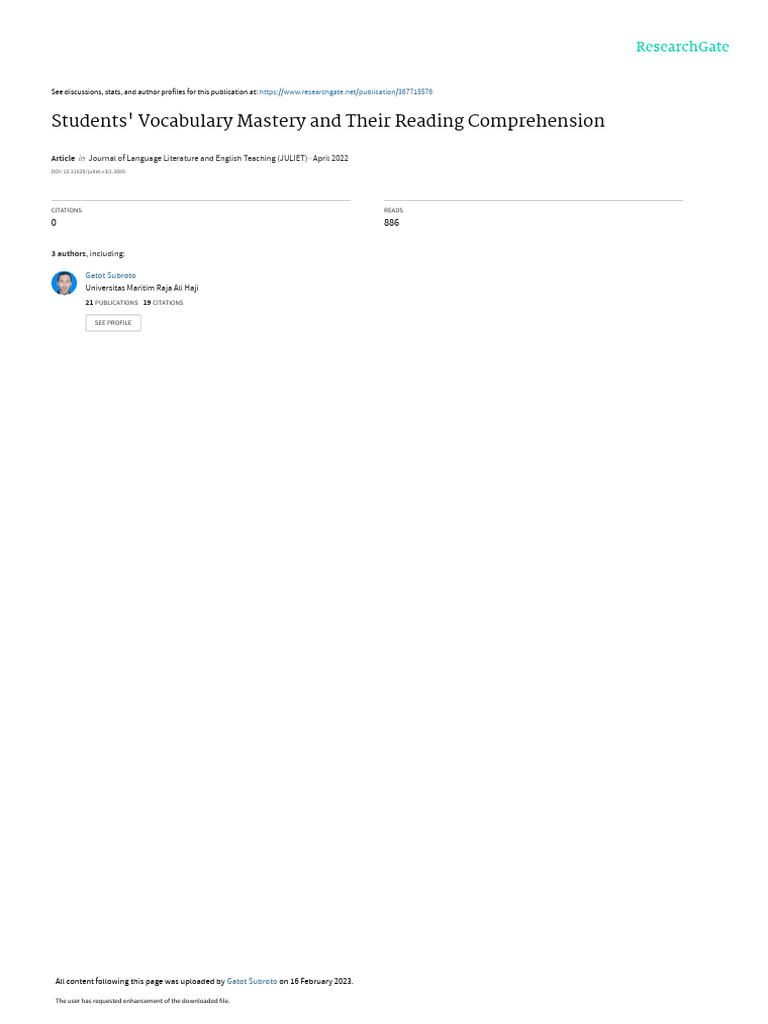Open the Gatot Subroto uploader link at bottom

[x=251, y=981]
